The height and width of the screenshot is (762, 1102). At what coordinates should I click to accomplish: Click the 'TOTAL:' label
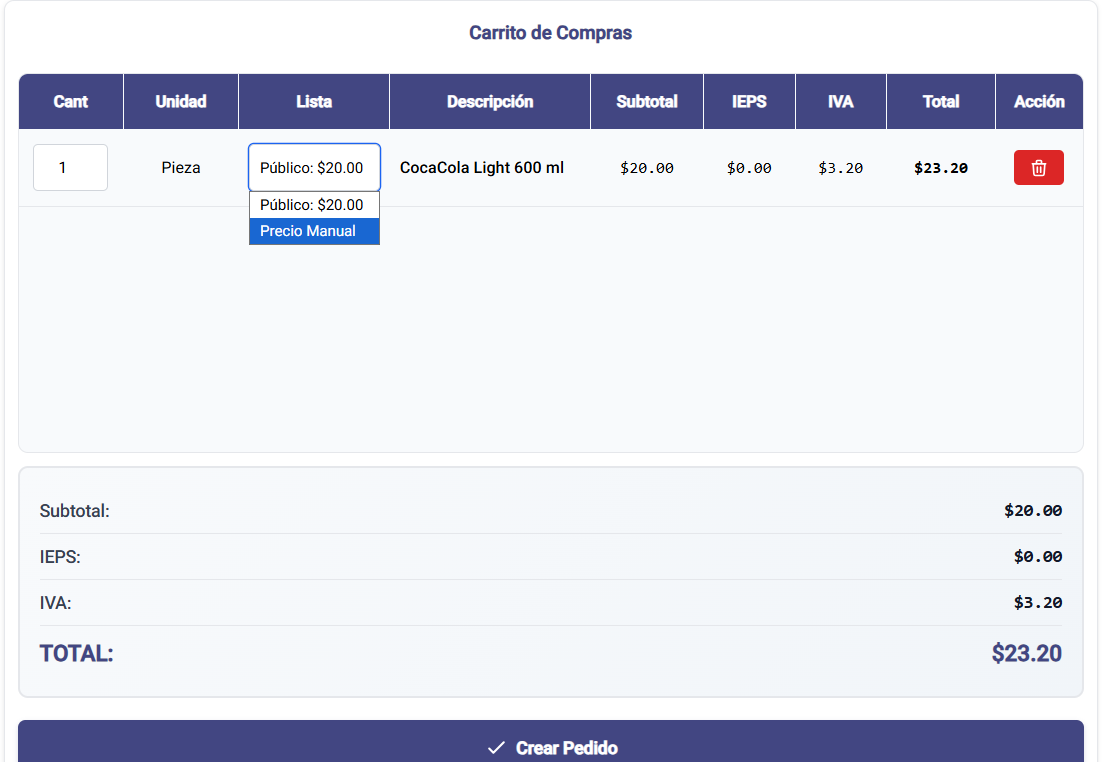pyautogui.click(x=76, y=654)
